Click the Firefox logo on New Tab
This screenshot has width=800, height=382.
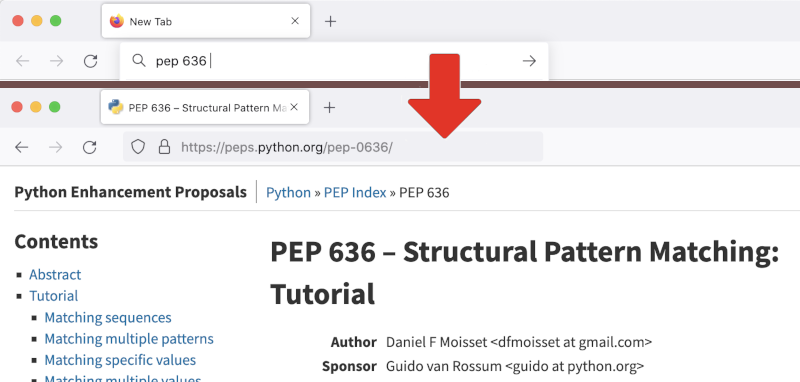click(117, 21)
